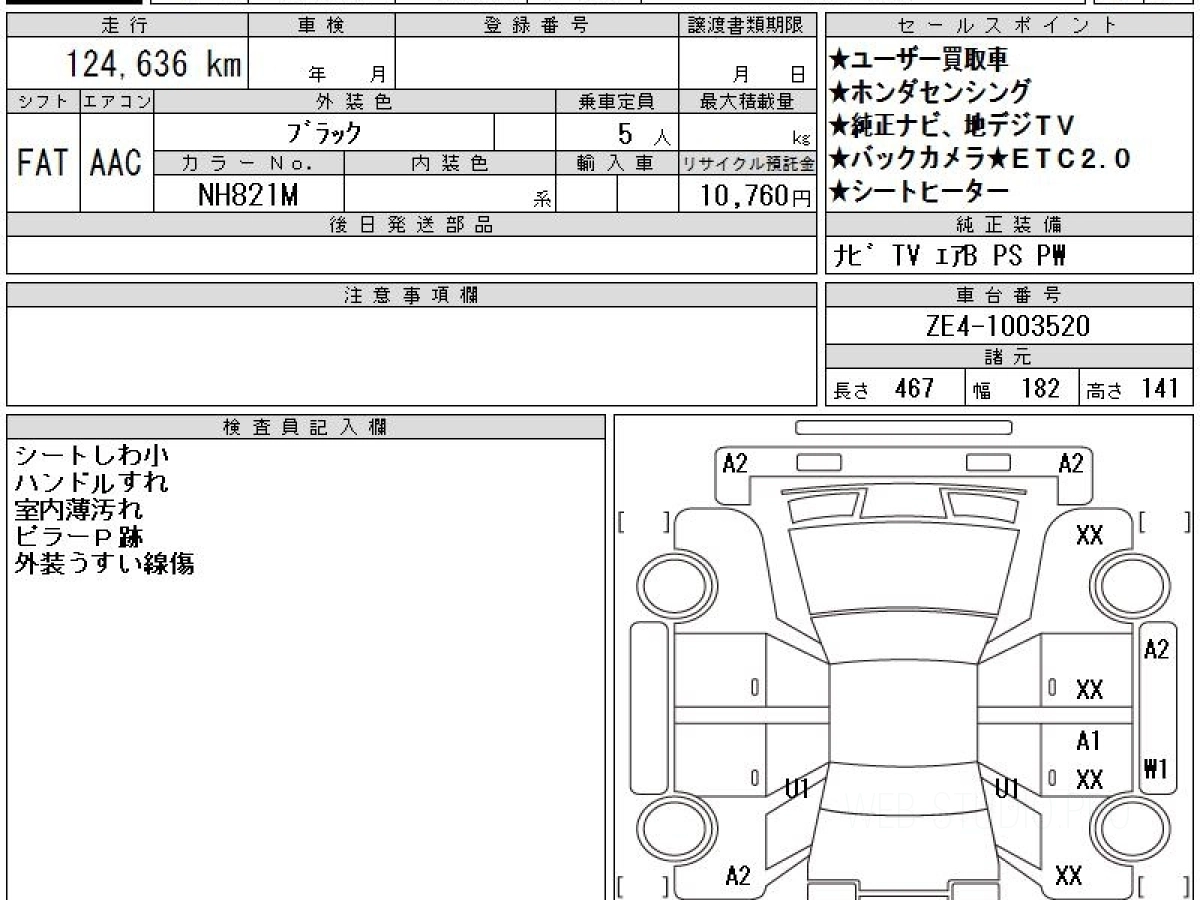Select the mileage value 124,636 km
The height and width of the screenshot is (900, 1200).
point(153,64)
